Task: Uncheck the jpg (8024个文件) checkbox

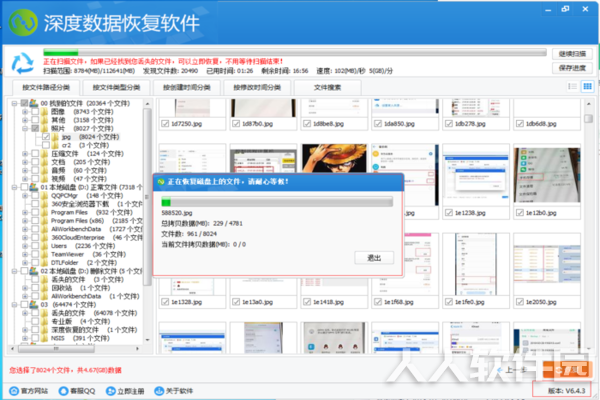Action: click(x=46, y=137)
